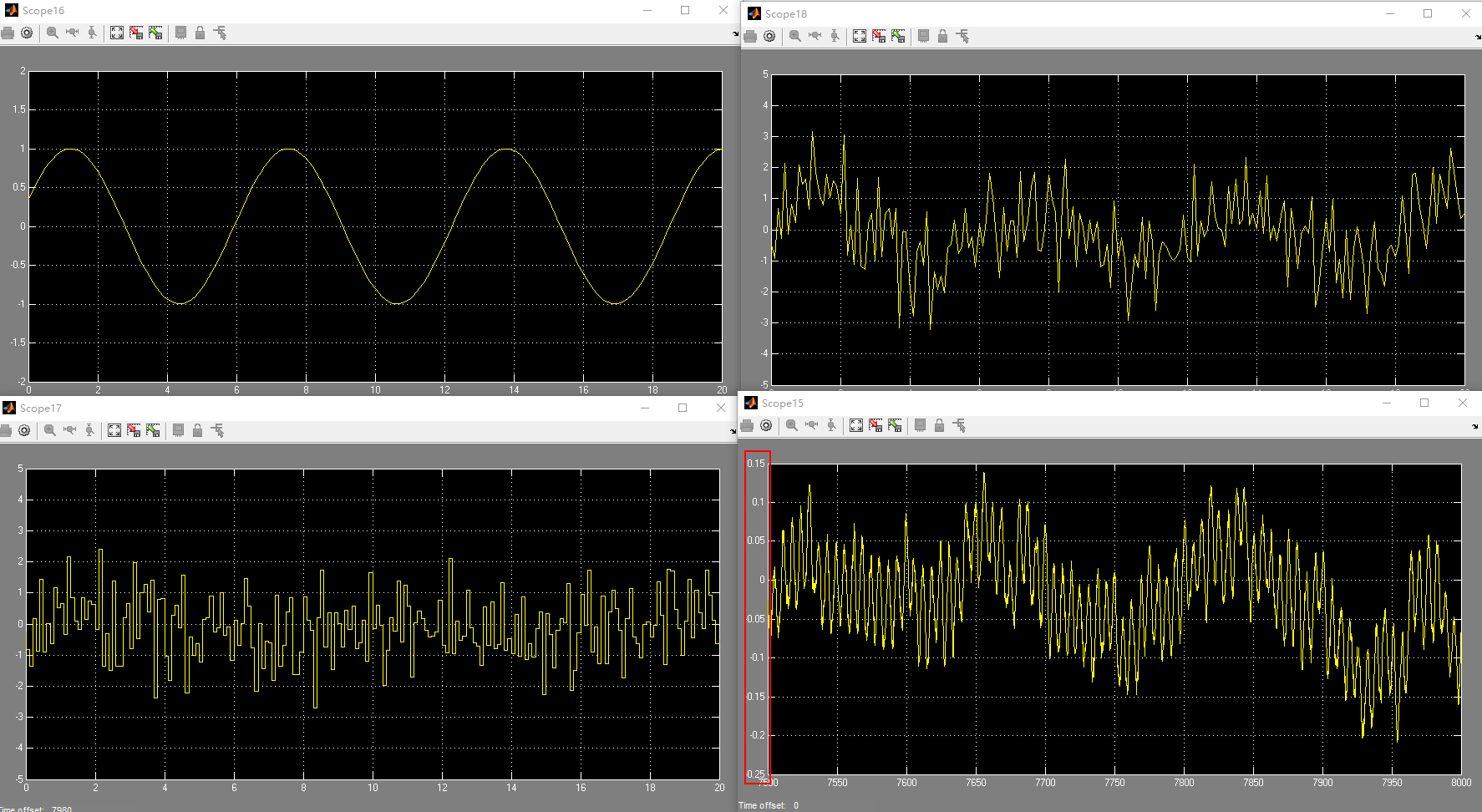Image resolution: width=1482 pixels, height=812 pixels.
Task: Autoscale the Scope17 axes
Action: tap(114, 430)
